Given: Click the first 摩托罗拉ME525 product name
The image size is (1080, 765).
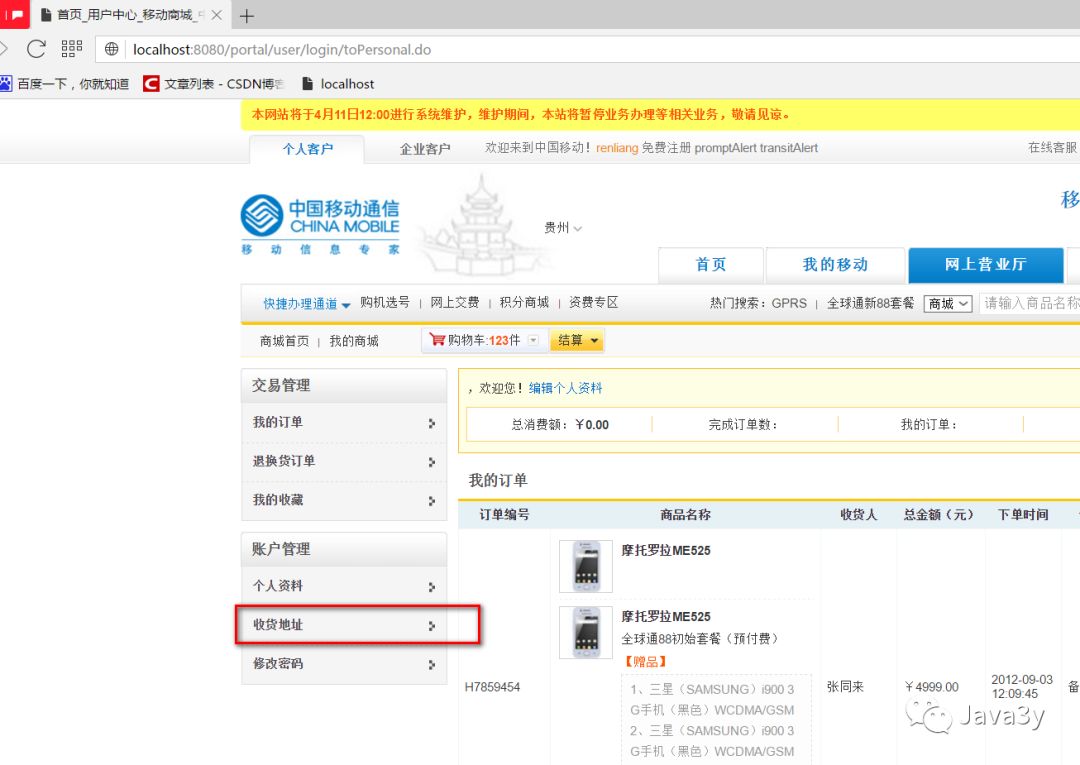Looking at the screenshot, I should click(x=665, y=550).
